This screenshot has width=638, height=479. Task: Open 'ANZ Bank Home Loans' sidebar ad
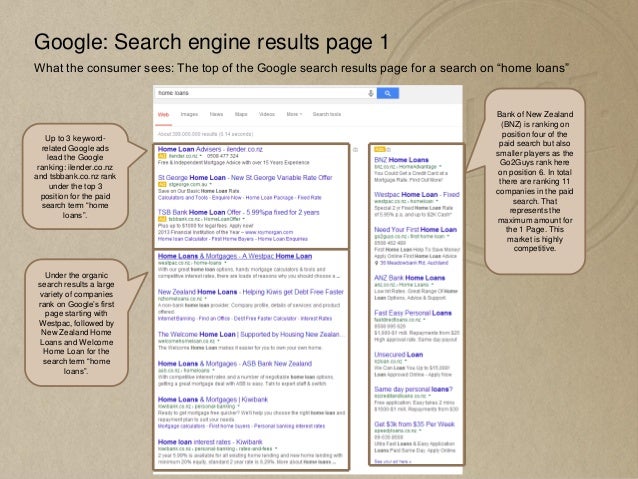[409, 278]
